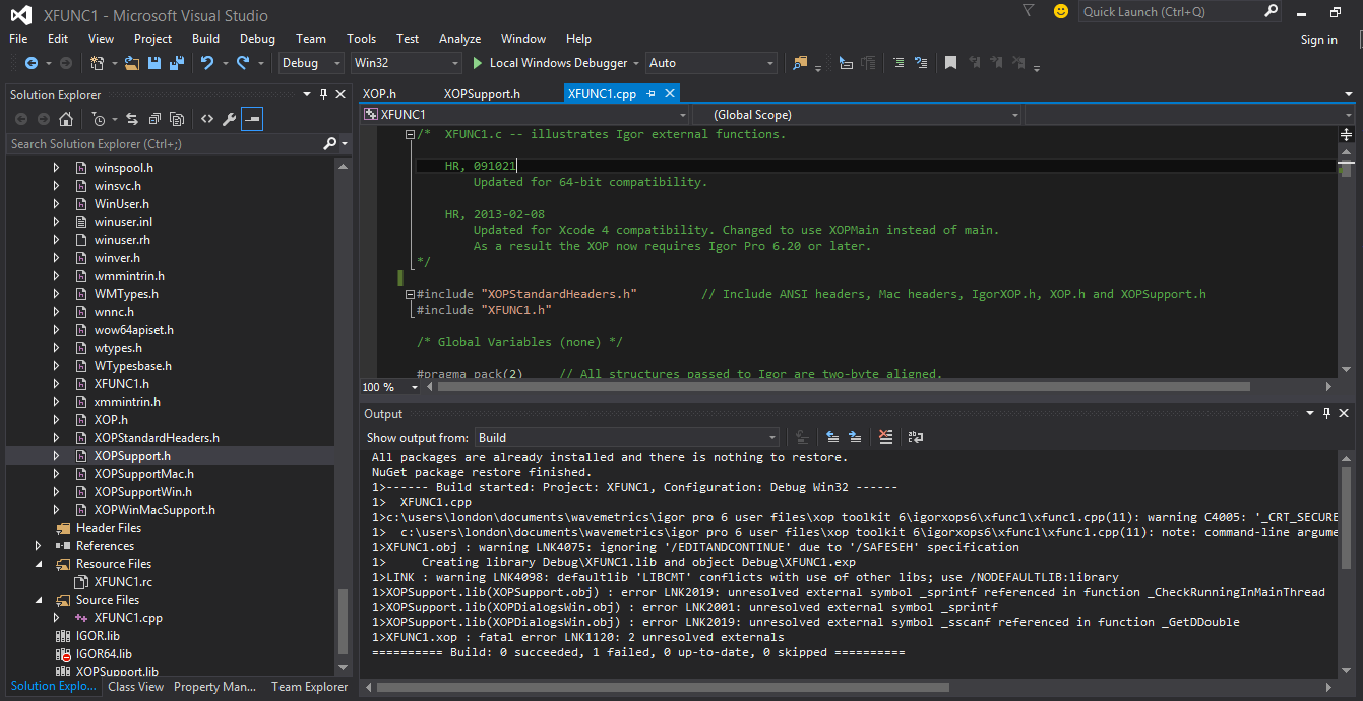Switch to the Class View tab
Image resolution: width=1363 pixels, height=701 pixels.
(136, 687)
